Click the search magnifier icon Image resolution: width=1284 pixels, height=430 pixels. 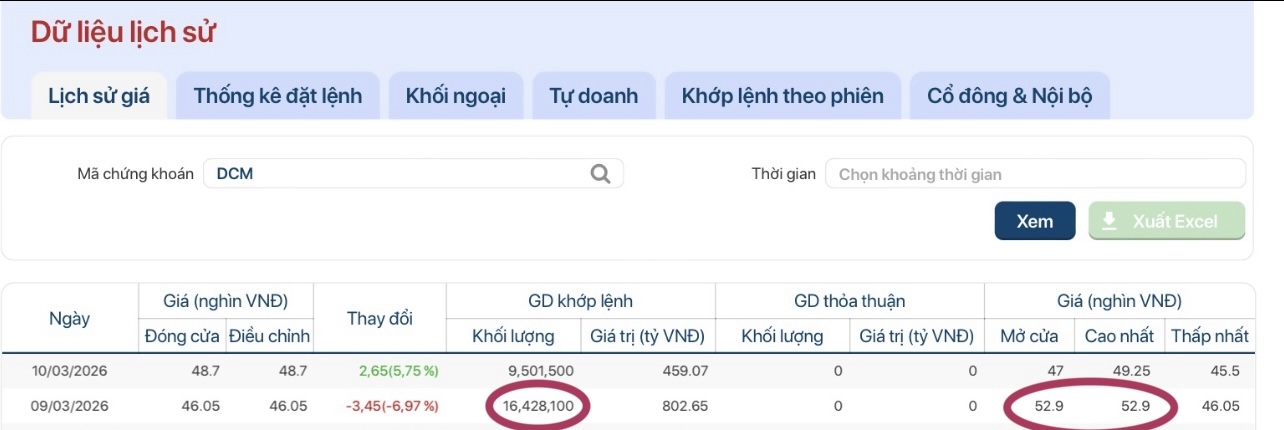pyautogui.click(x=600, y=174)
